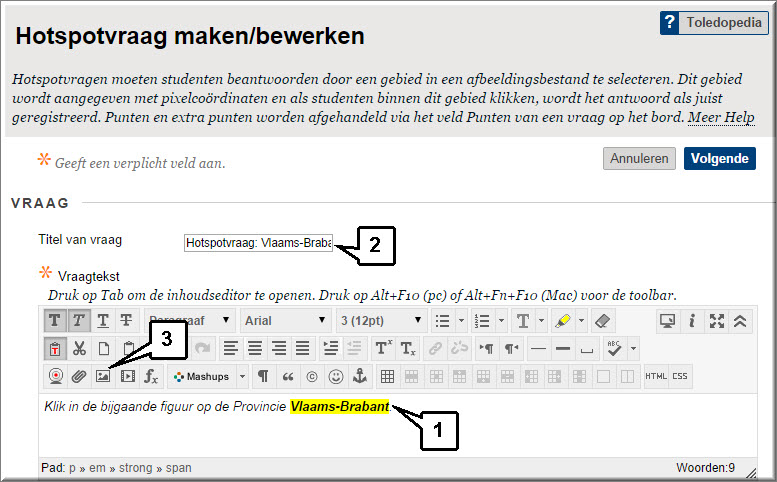777x482 pixels.
Task: Open HTML code view
Action: pyautogui.click(x=656, y=376)
